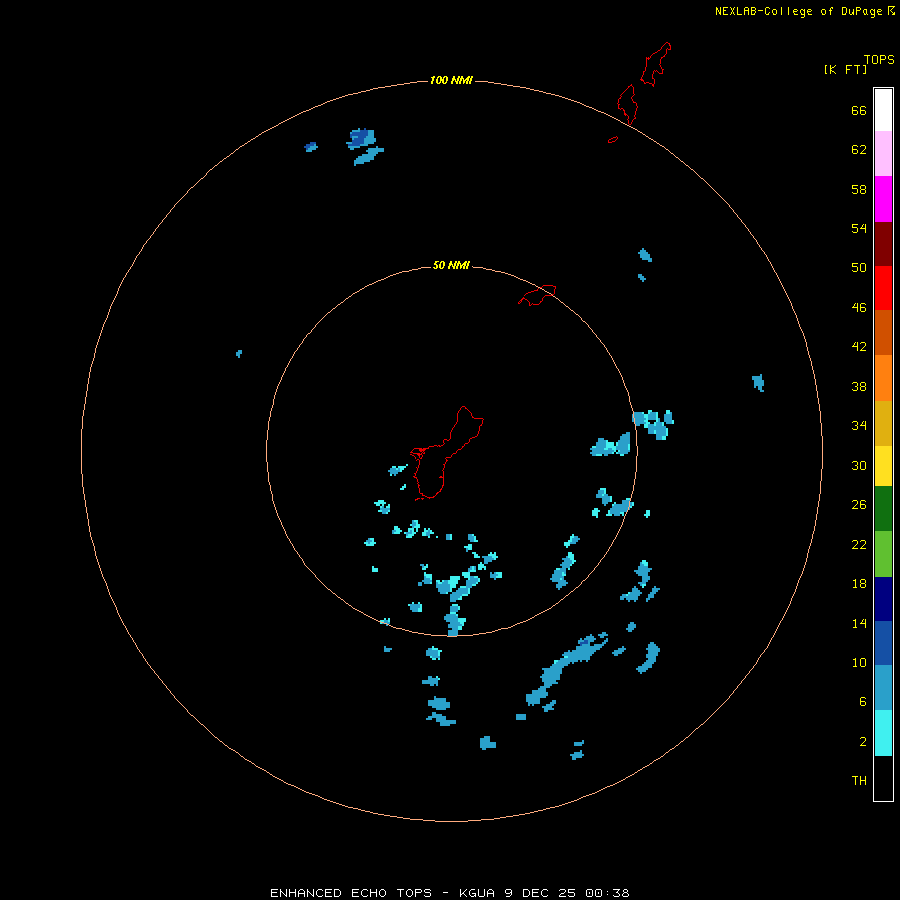
Task: Click the legend value 22
Action: tap(859, 544)
